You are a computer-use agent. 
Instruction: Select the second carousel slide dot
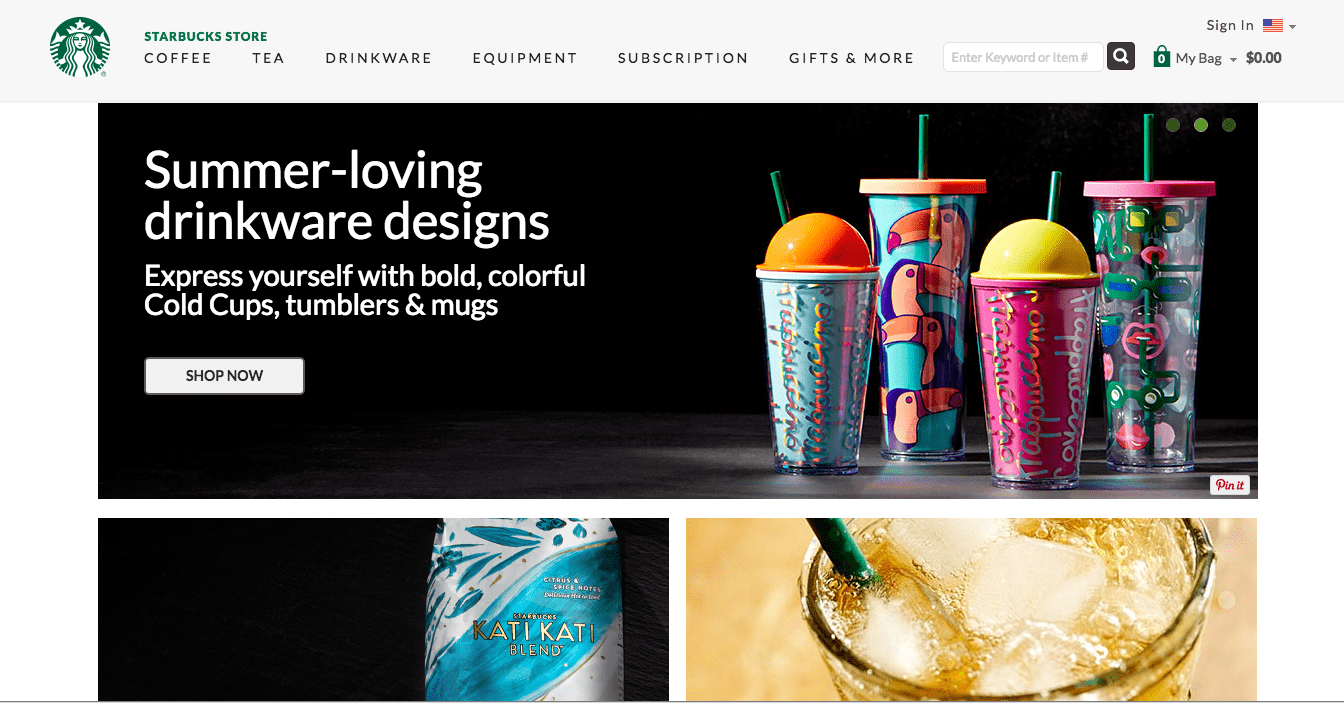point(1201,125)
